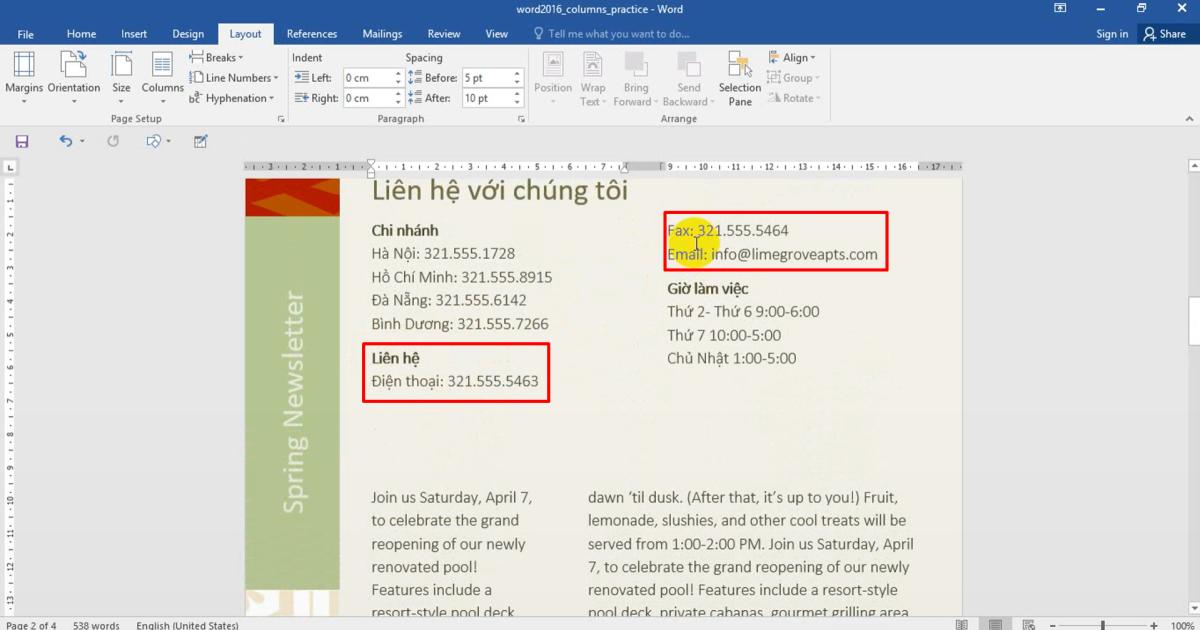
Task: Switch to the References tab
Action: [x=312, y=33]
